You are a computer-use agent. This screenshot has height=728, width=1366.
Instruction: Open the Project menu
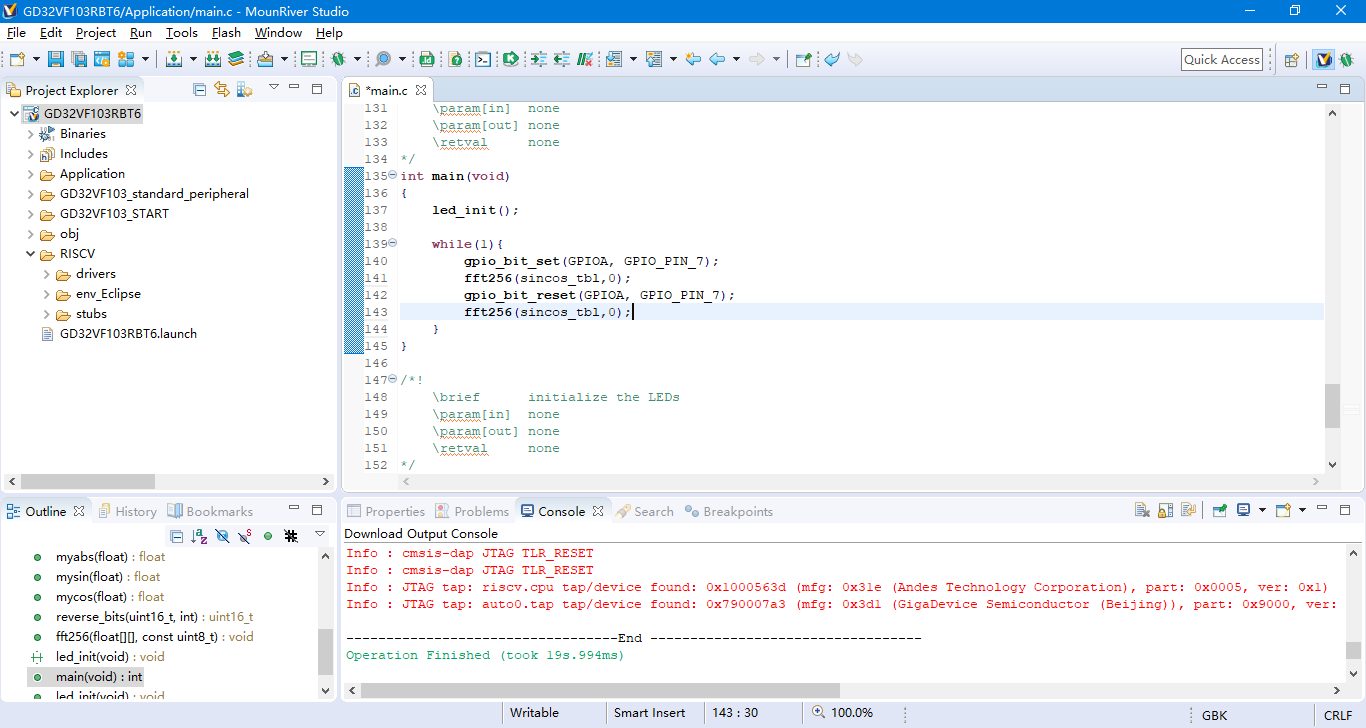point(96,32)
